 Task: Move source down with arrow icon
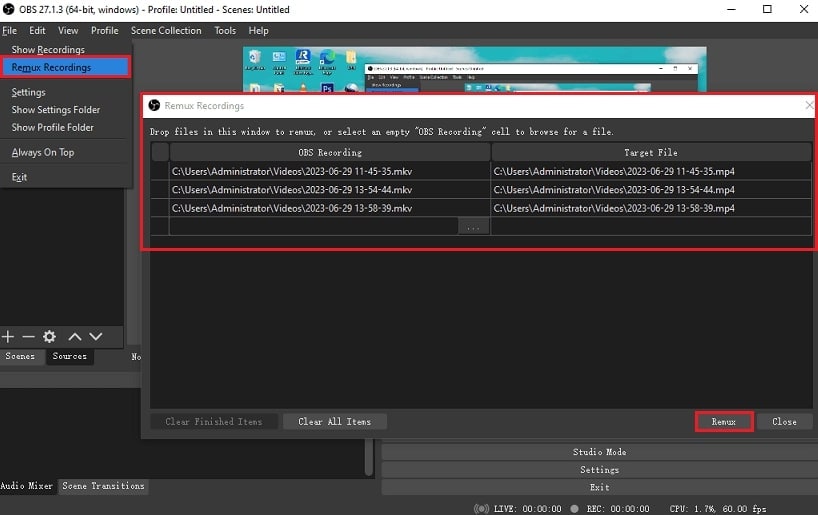pyautogui.click(x=95, y=337)
